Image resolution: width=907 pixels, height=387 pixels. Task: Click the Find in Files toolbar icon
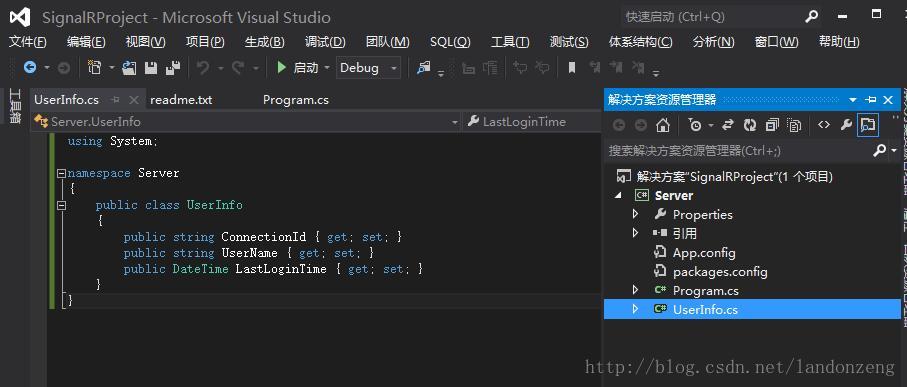pos(424,68)
